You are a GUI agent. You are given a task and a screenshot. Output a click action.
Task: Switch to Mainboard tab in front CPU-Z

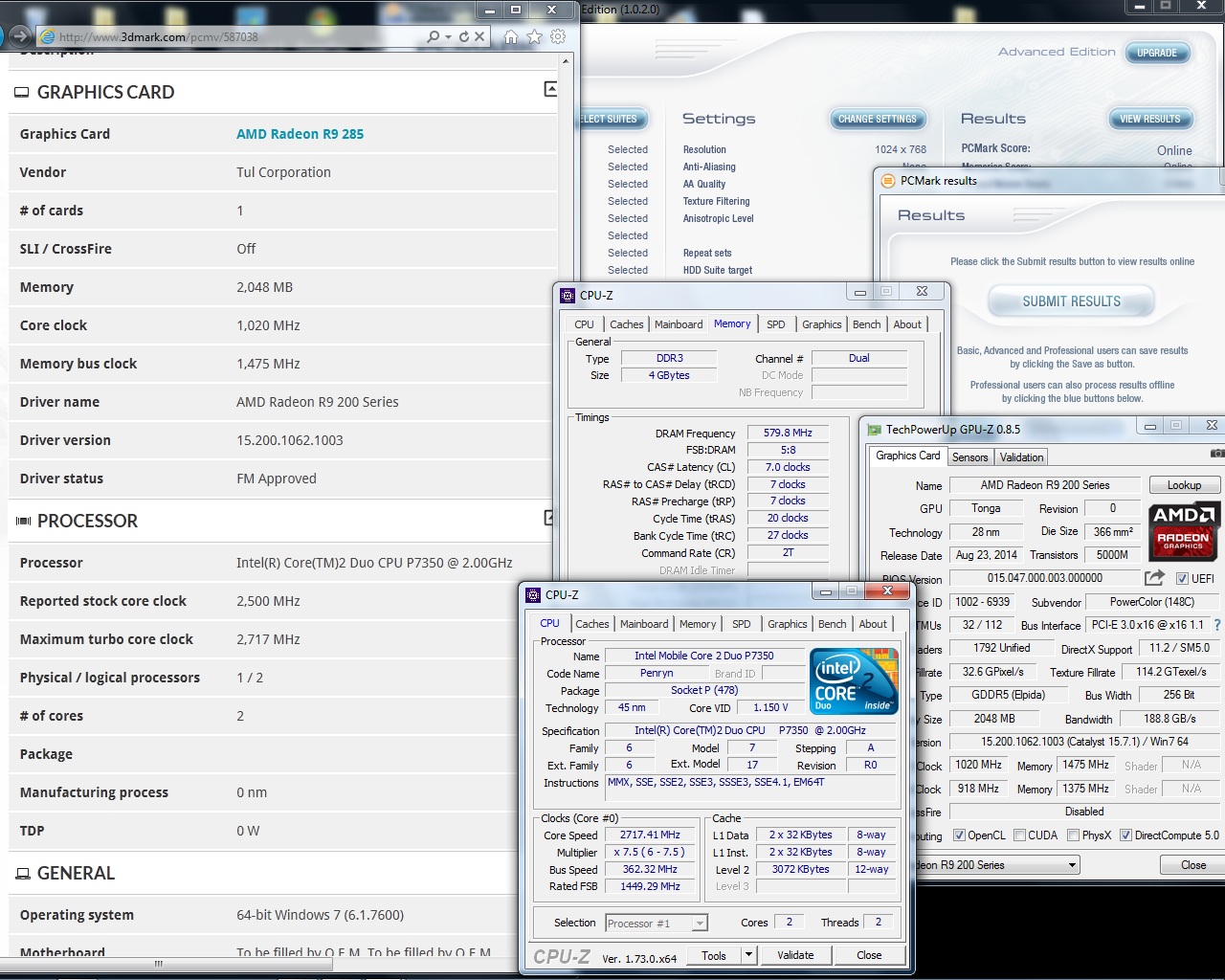tap(644, 624)
